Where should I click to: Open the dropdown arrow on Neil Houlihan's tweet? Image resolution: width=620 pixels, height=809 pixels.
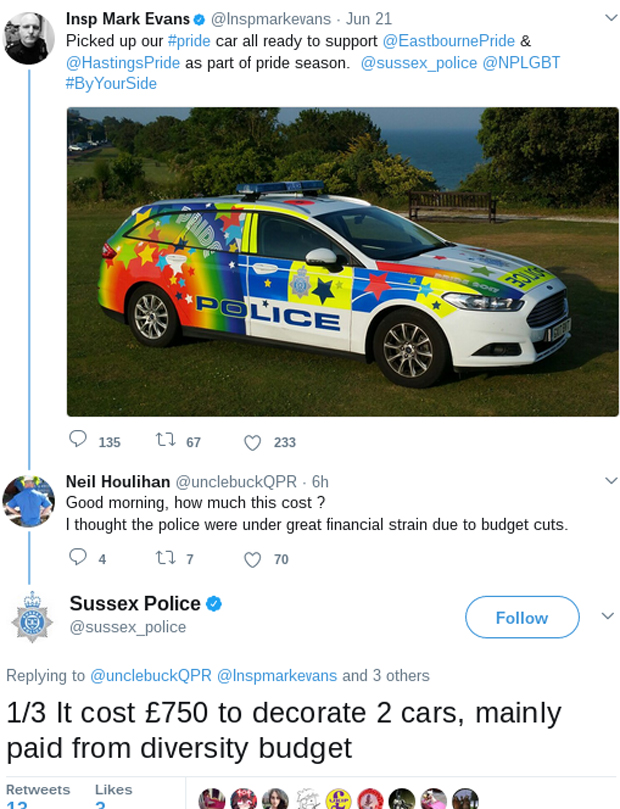[x=611, y=481]
